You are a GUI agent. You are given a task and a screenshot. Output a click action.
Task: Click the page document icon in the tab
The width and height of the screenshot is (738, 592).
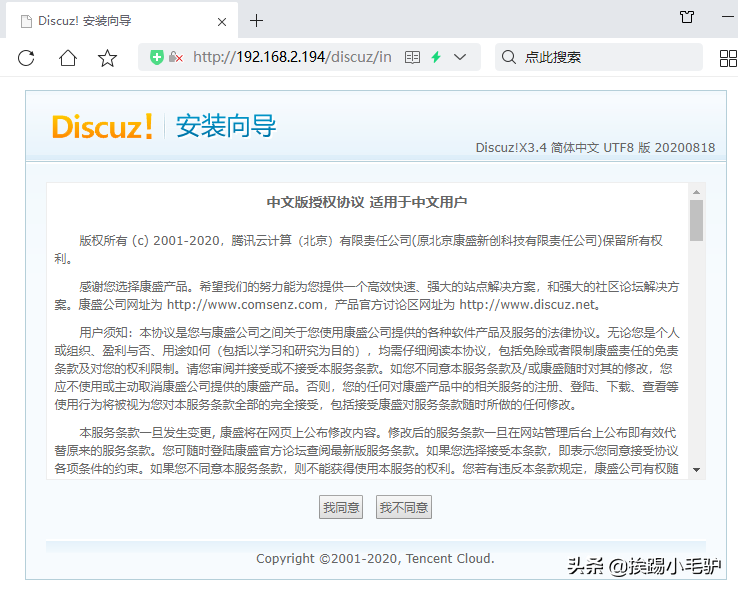coord(27,21)
